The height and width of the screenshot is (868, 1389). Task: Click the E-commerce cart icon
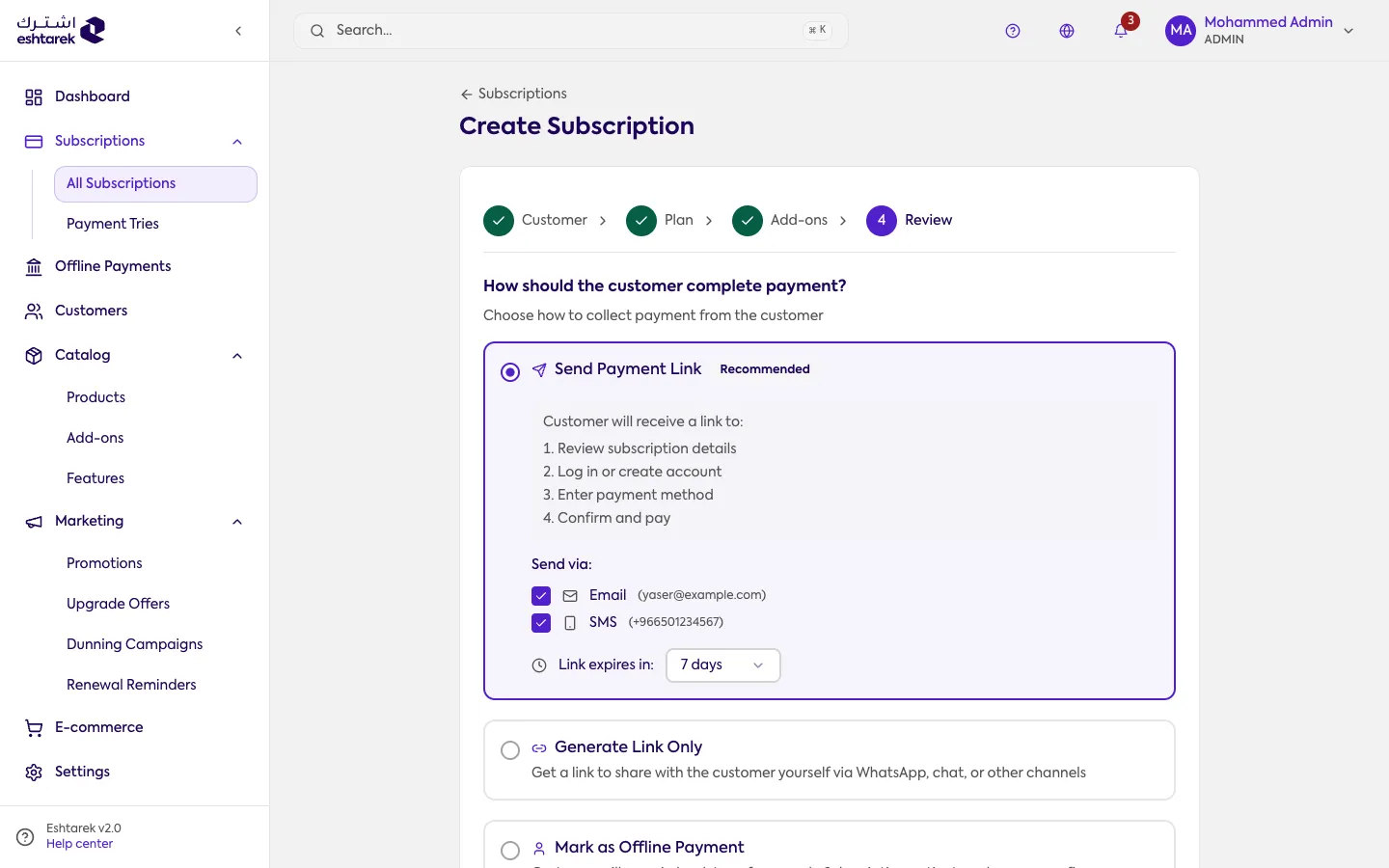coord(34,727)
